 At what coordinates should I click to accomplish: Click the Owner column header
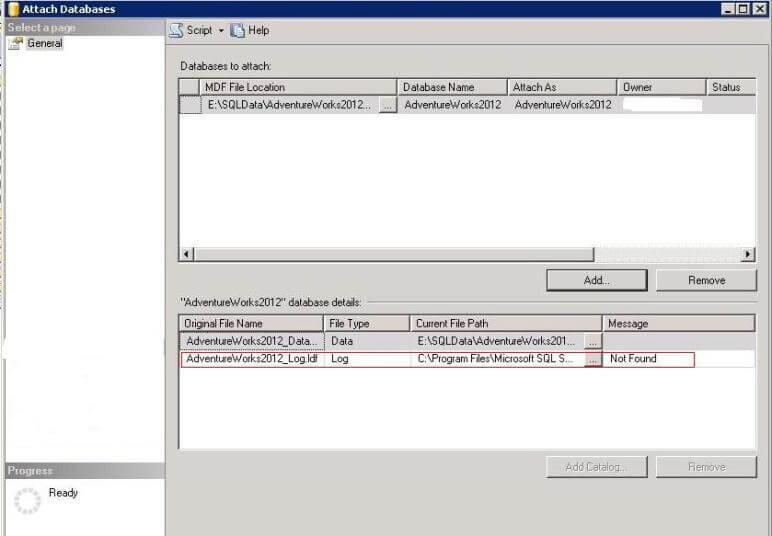(x=662, y=87)
